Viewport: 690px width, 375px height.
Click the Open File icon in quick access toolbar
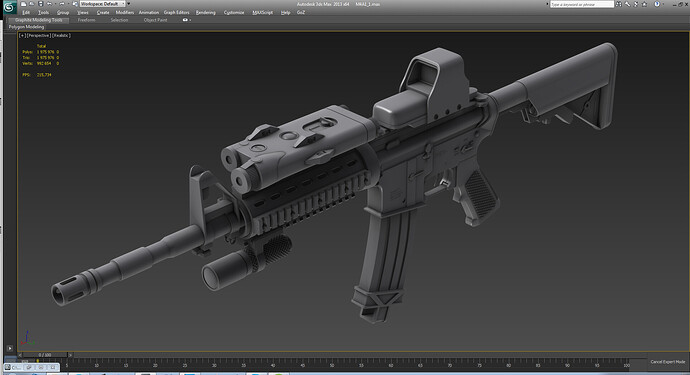32,4
